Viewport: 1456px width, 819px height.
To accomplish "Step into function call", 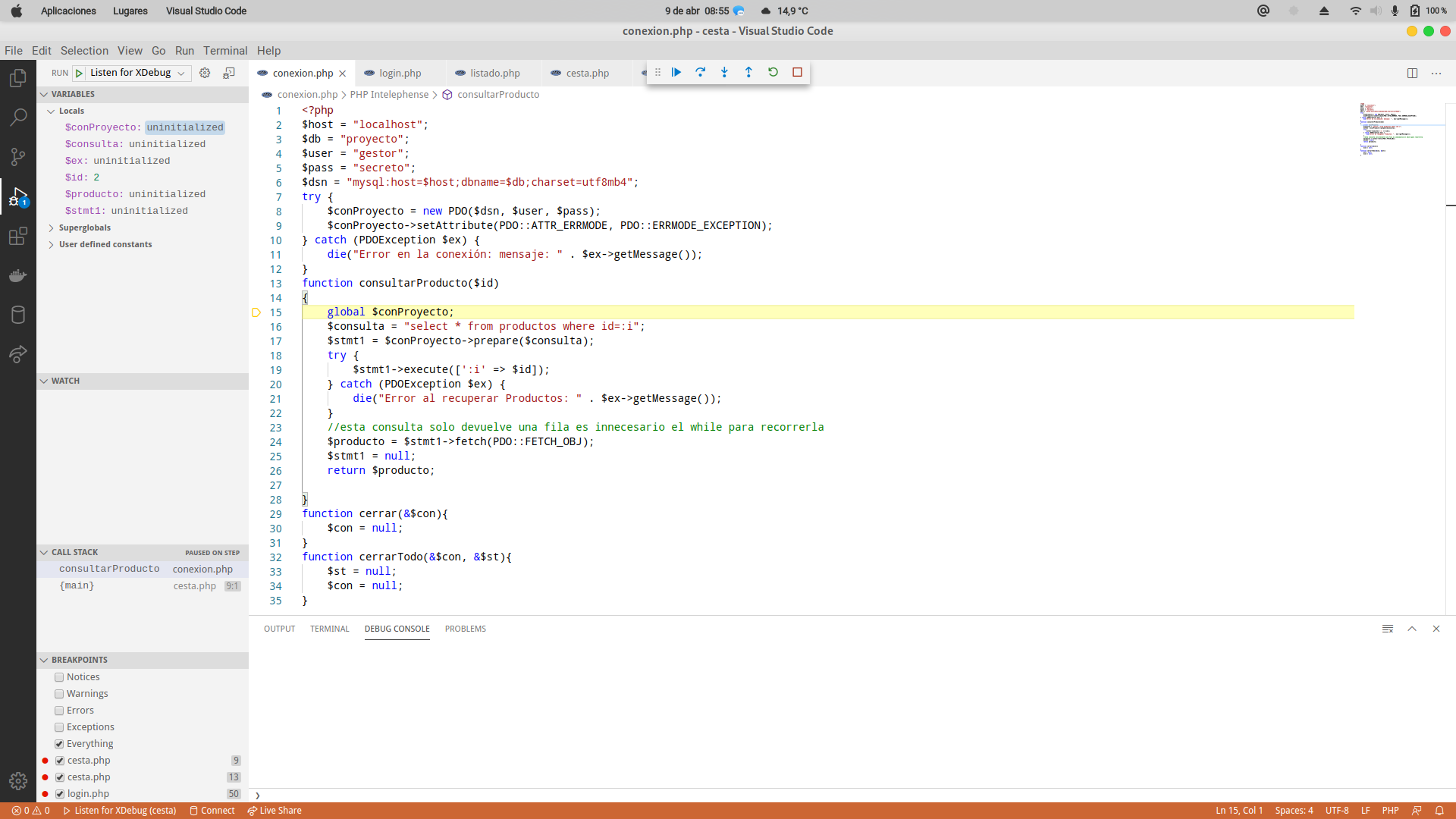I will [x=724, y=72].
